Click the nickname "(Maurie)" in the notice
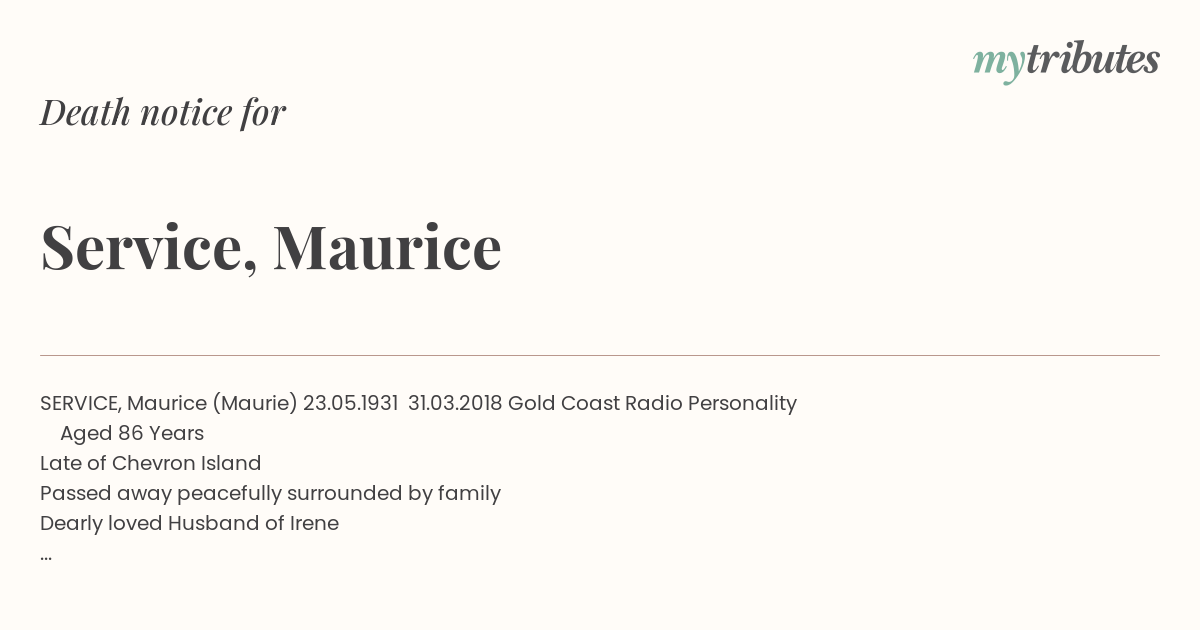Screen dimensions: 1200x630 tap(255, 403)
